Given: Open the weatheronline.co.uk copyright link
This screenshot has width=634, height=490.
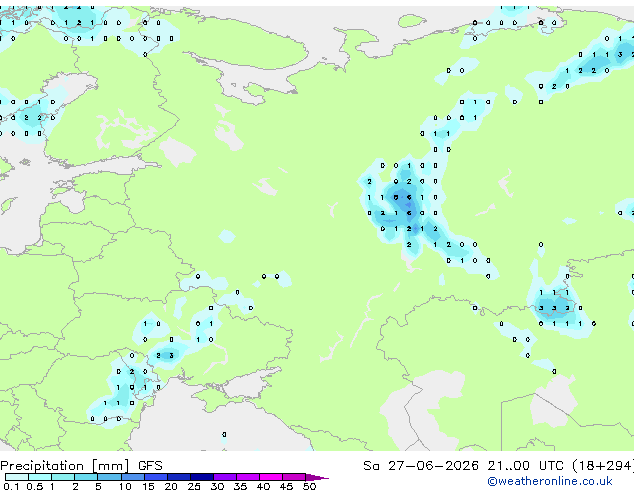Looking at the screenshot, I should pos(550,481).
